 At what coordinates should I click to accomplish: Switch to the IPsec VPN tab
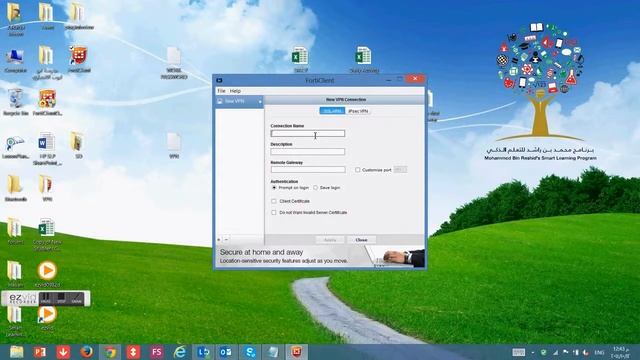[358, 111]
